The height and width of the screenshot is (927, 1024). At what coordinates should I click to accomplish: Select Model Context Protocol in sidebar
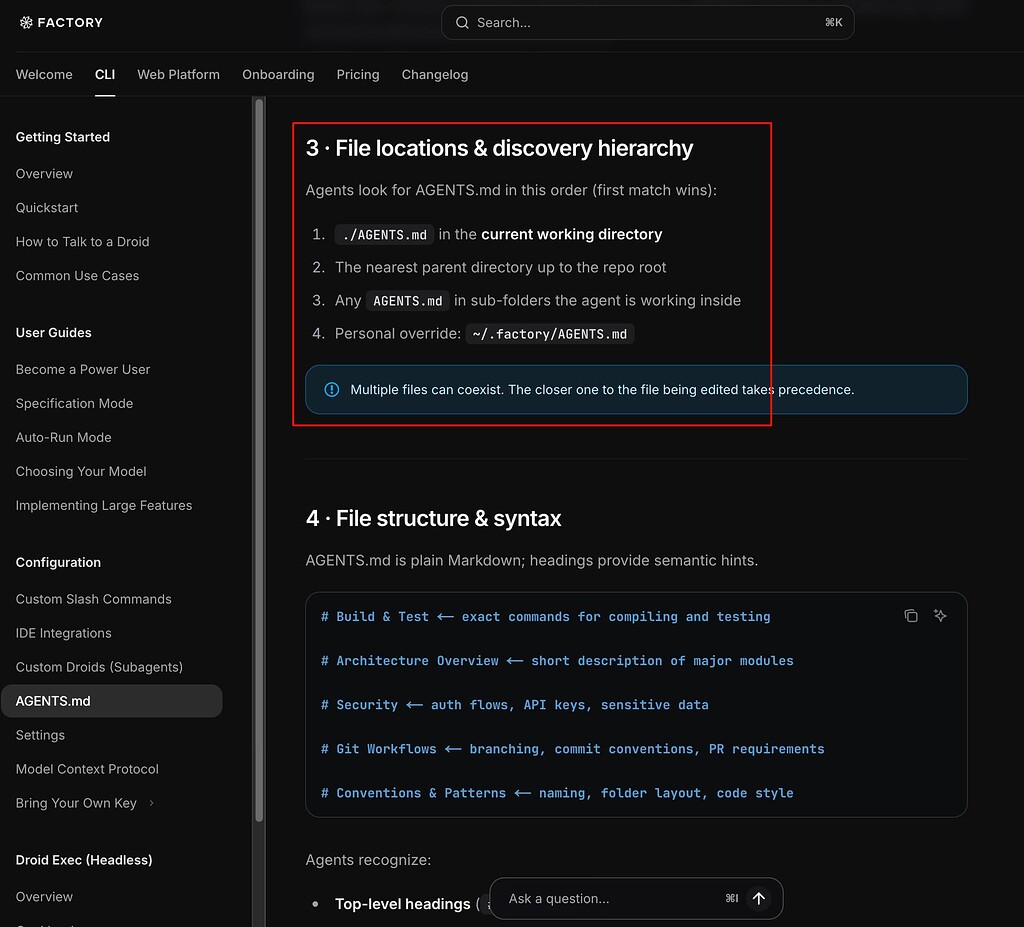87,769
